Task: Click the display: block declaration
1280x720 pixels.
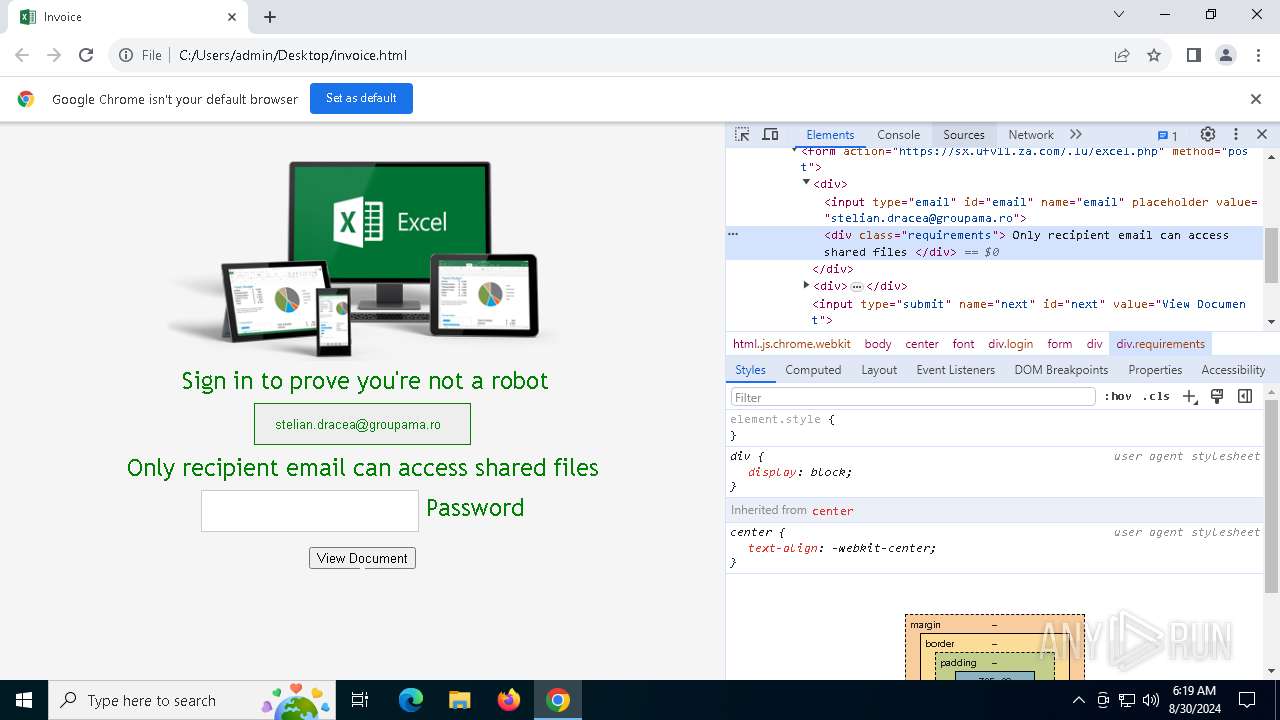Action: pyautogui.click(x=800, y=472)
